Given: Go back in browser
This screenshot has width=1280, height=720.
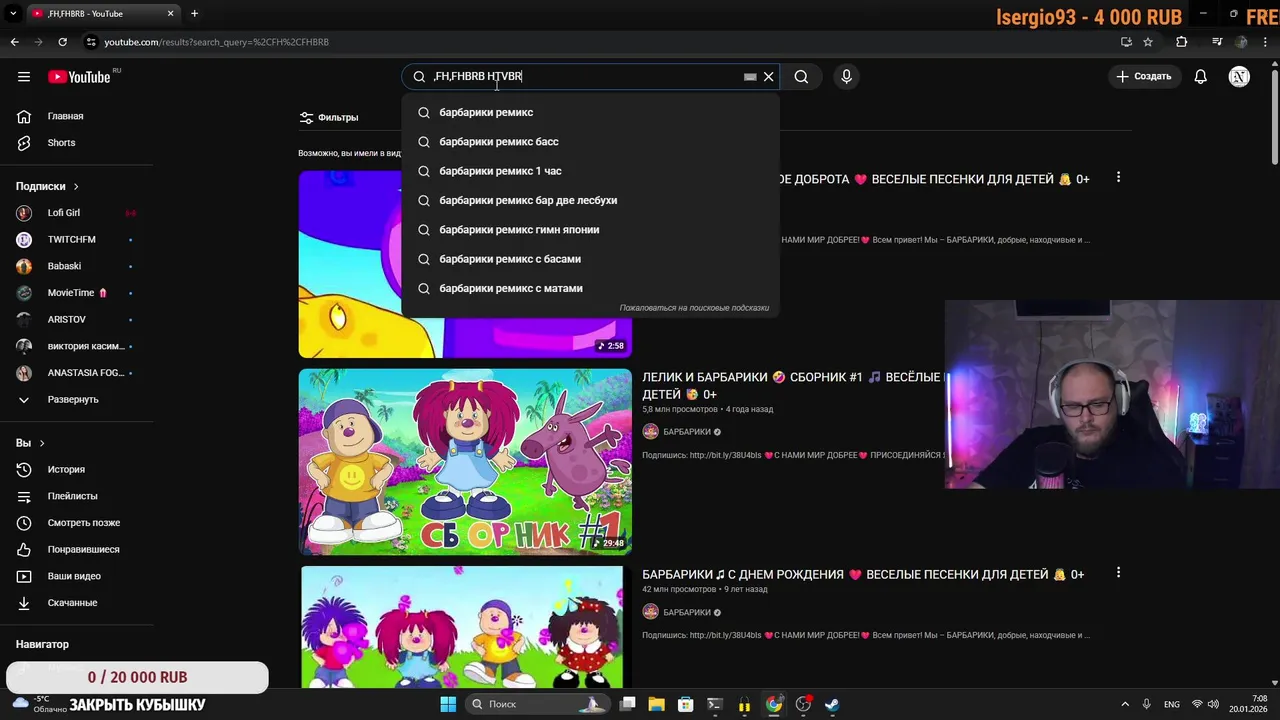Looking at the screenshot, I should pos(14,42).
